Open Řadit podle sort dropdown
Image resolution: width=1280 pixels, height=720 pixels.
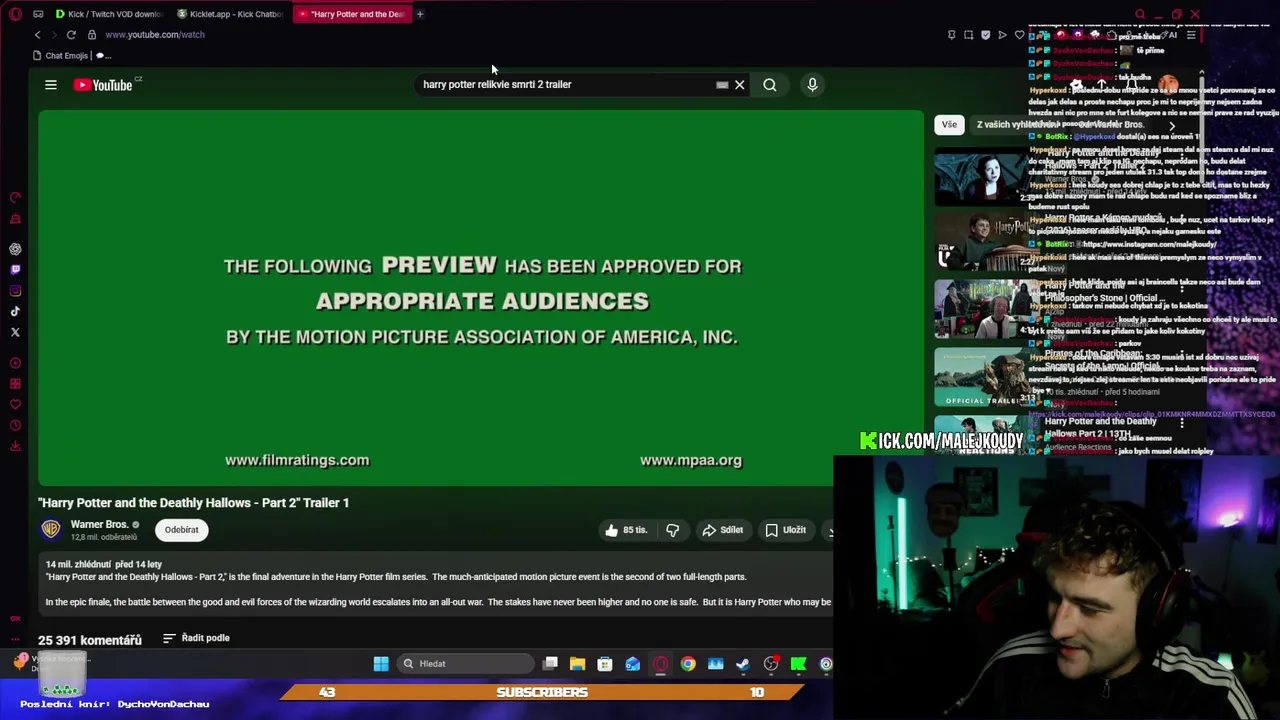[x=196, y=638]
